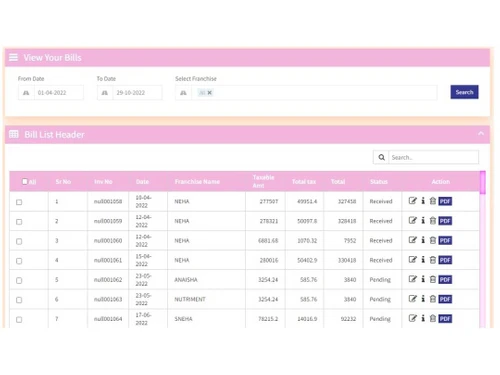This screenshot has width=500, height=375.
Task: Click the blue Search button
Action: tap(464, 92)
